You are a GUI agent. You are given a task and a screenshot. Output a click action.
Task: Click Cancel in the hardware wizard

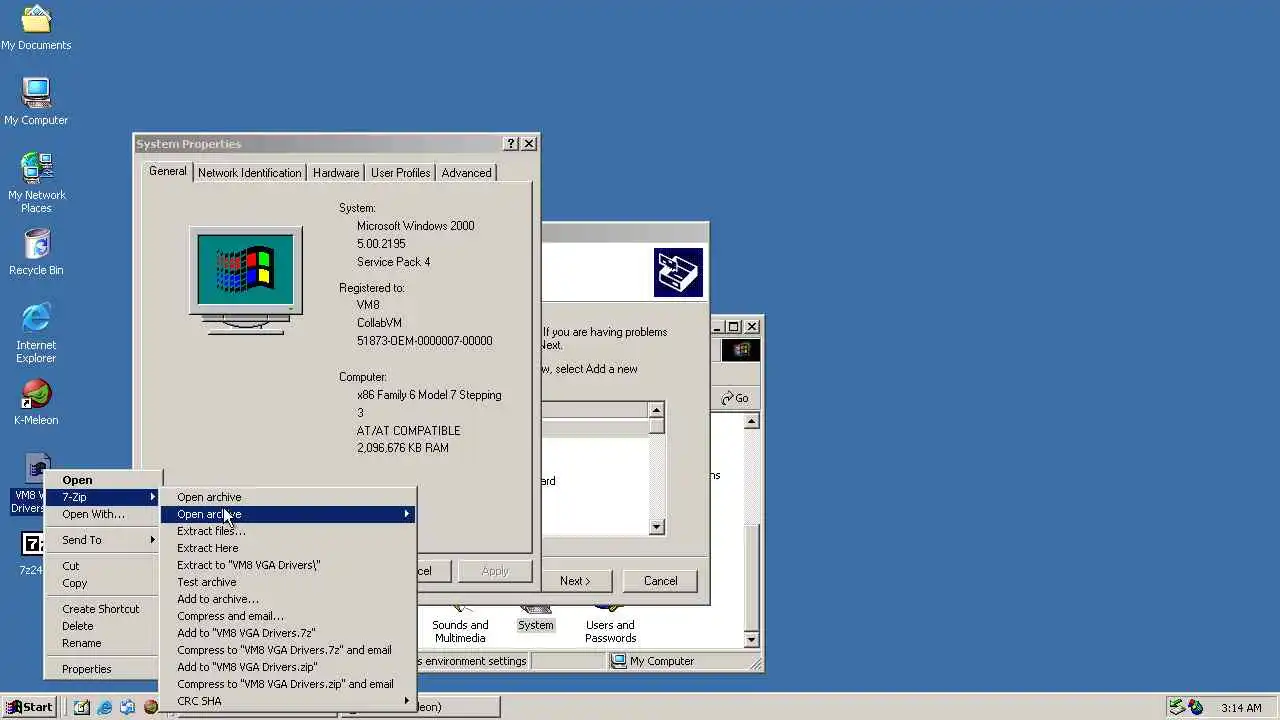[x=660, y=581]
